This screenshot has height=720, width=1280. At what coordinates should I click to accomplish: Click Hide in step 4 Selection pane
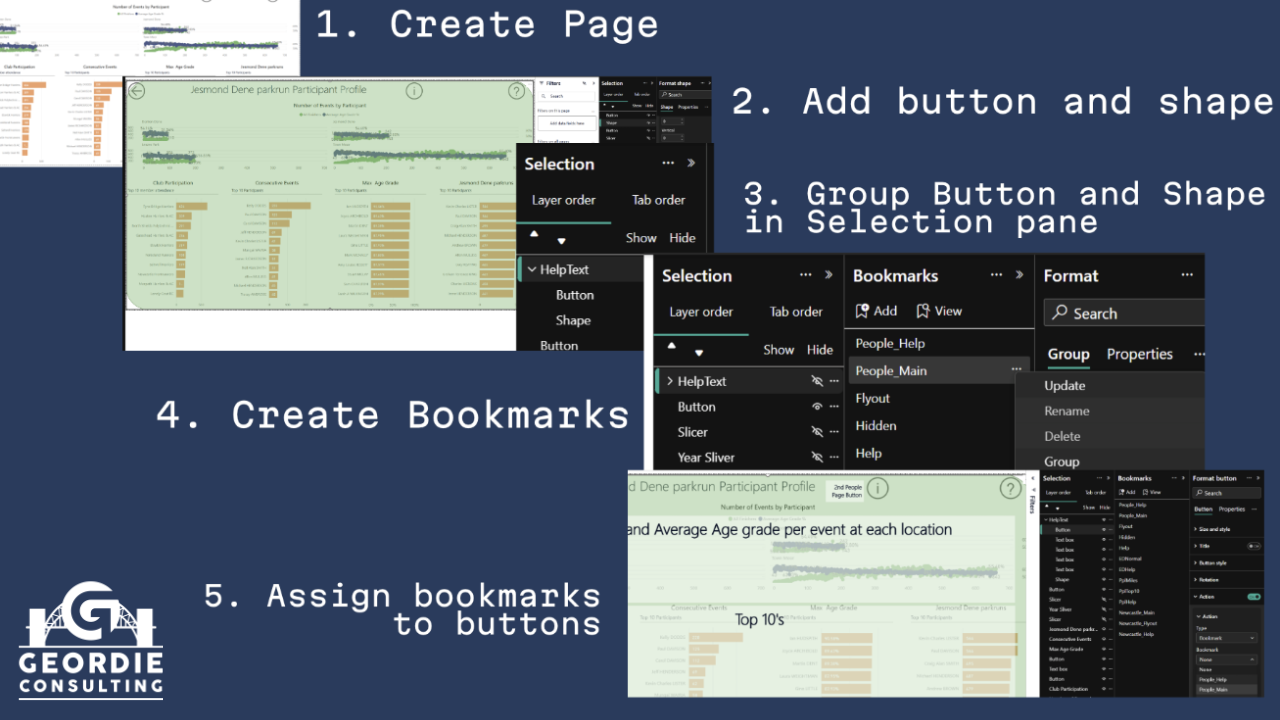click(820, 350)
